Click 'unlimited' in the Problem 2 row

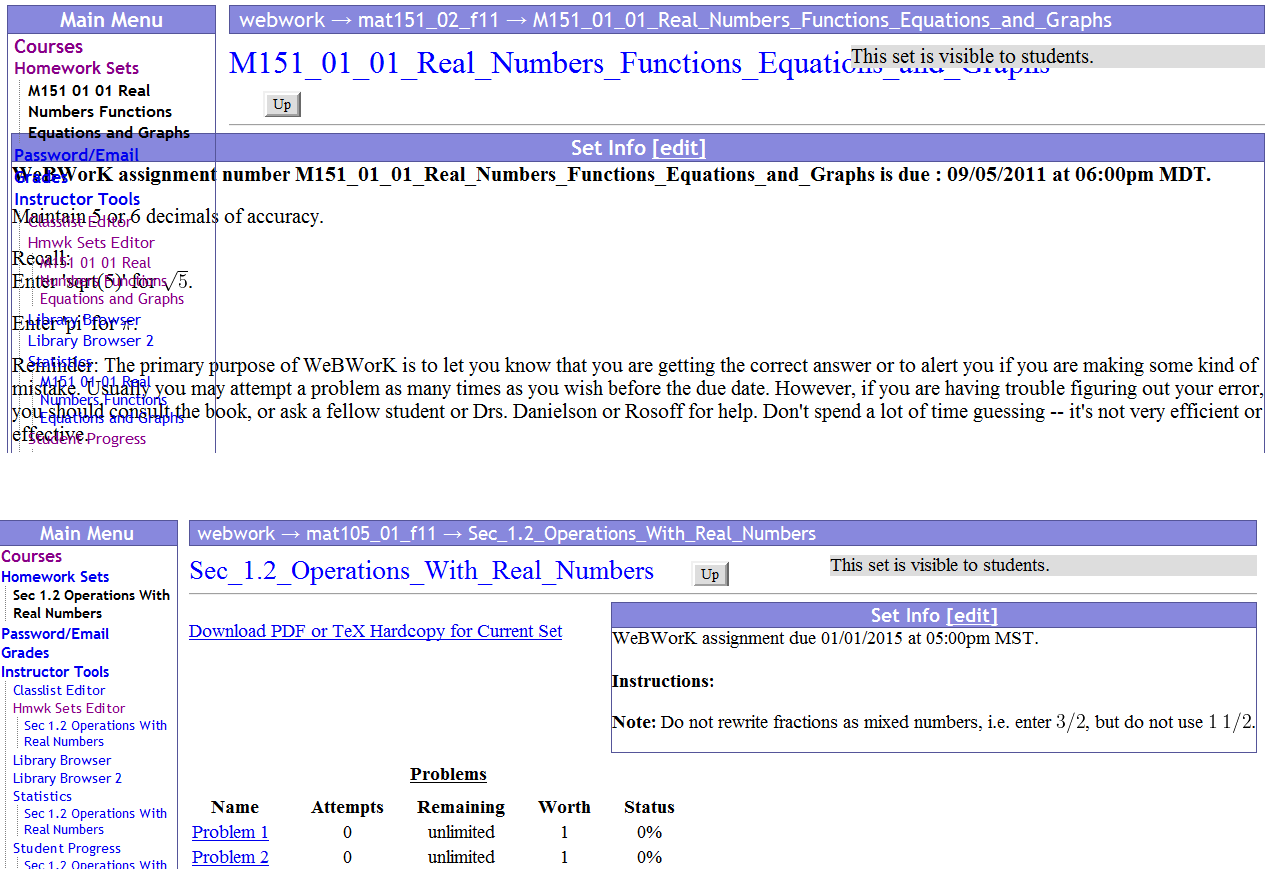(x=461, y=857)
